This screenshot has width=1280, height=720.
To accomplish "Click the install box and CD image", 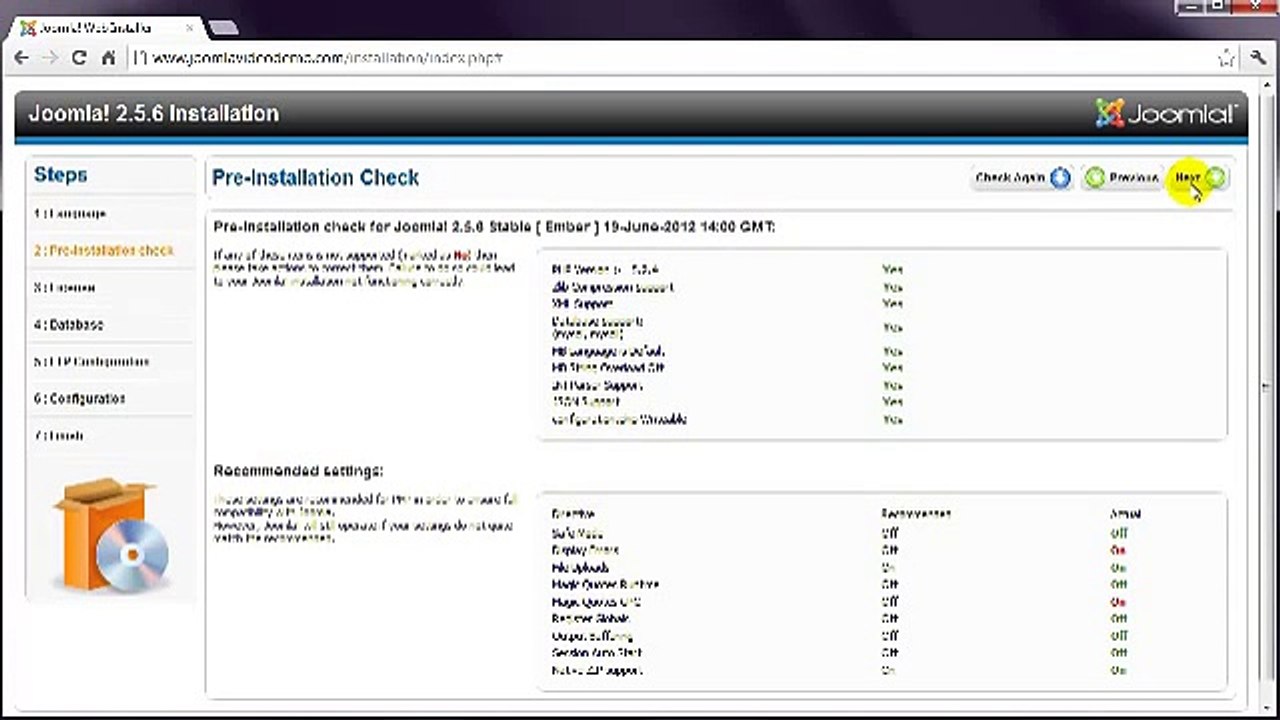I will tap(112, 536).
